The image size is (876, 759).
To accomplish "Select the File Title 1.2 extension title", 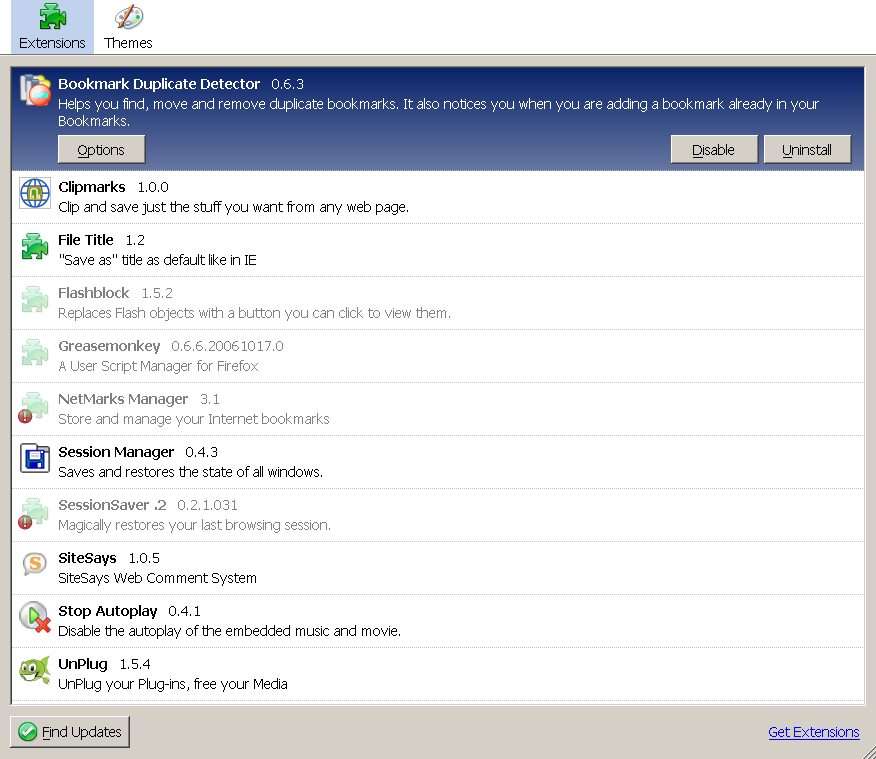I will (101, 240).
